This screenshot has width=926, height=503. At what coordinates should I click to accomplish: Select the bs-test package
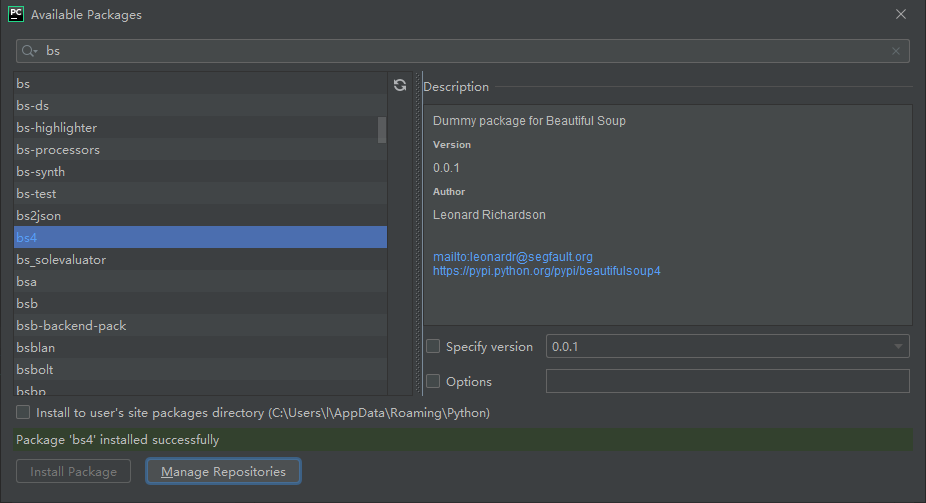pyautogui.click(x=200, y=194)
